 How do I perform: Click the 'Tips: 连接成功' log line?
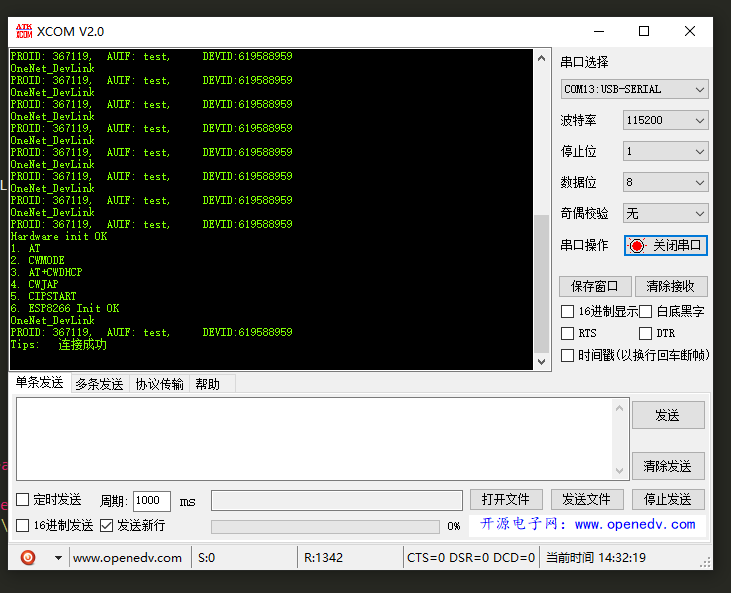59,345
